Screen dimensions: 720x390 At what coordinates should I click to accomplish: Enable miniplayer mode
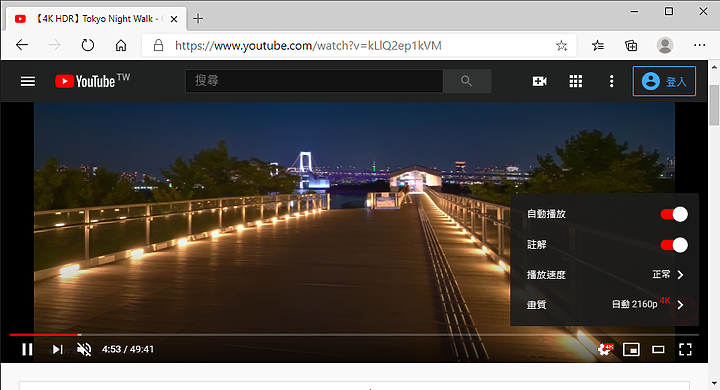[x=631, y=350]
